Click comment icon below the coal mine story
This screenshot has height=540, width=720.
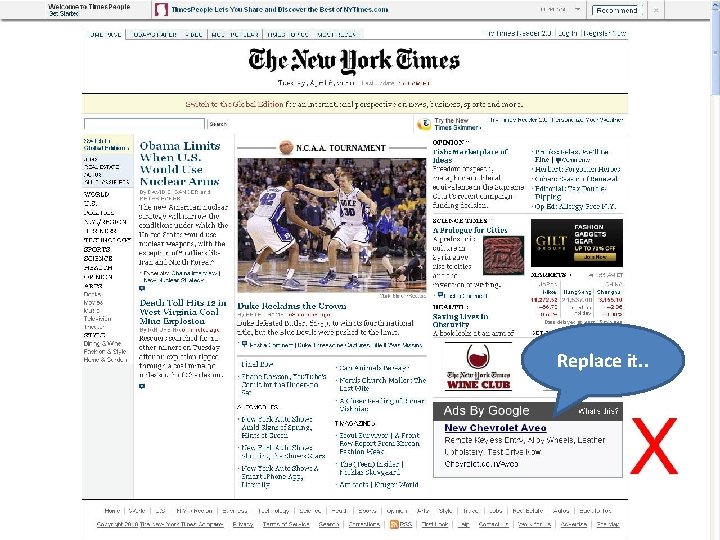(142, 386)
